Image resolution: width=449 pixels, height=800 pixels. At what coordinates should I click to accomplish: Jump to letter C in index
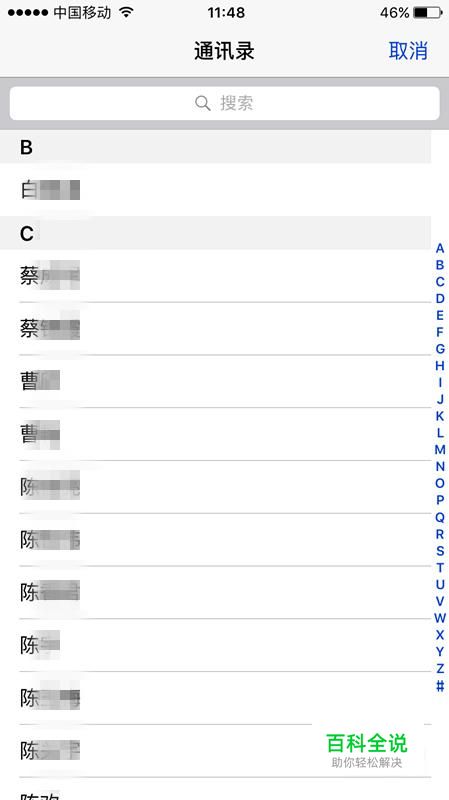click(x=440, y=282)
